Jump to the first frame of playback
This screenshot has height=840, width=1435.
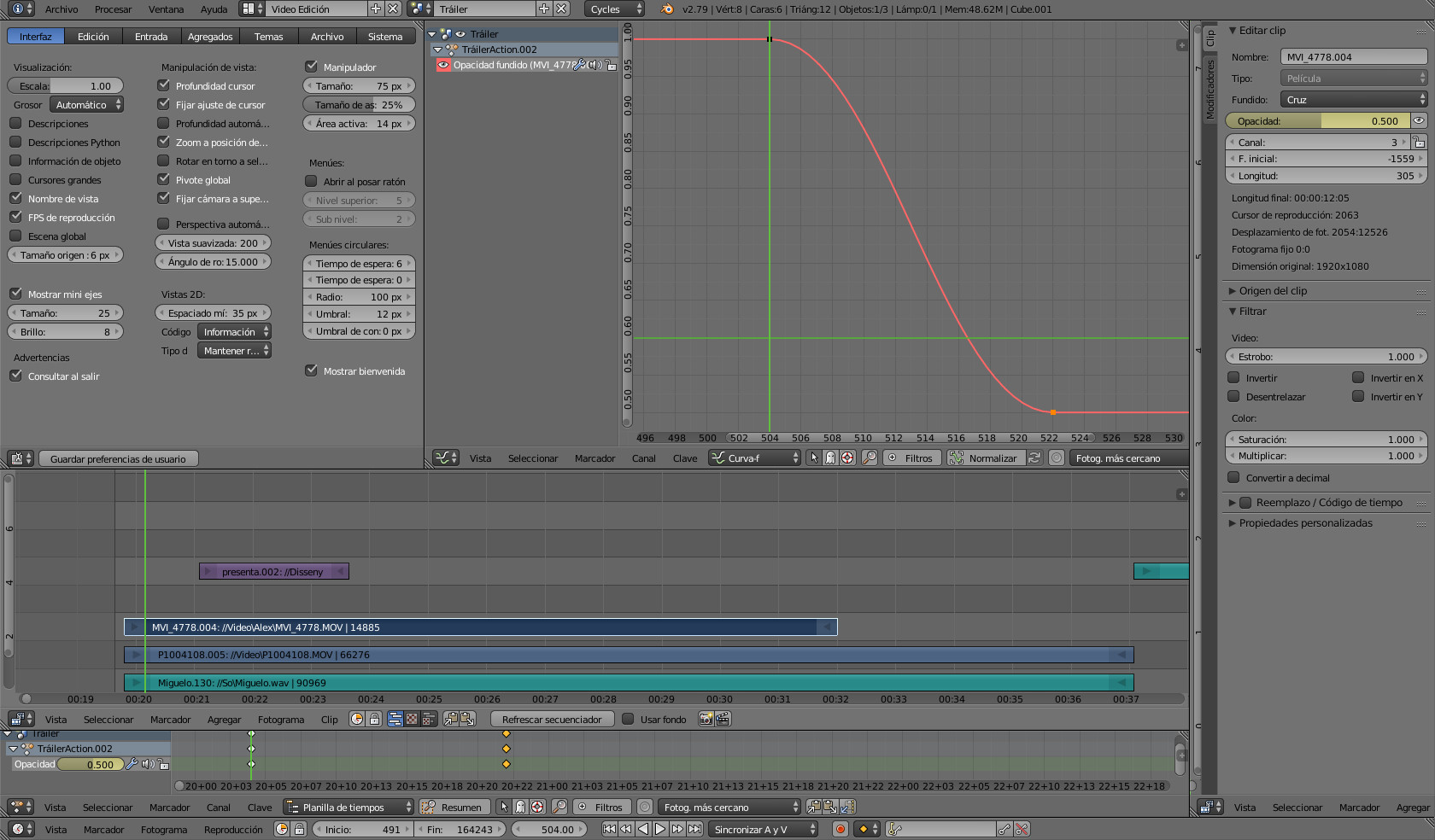(609, 829)
